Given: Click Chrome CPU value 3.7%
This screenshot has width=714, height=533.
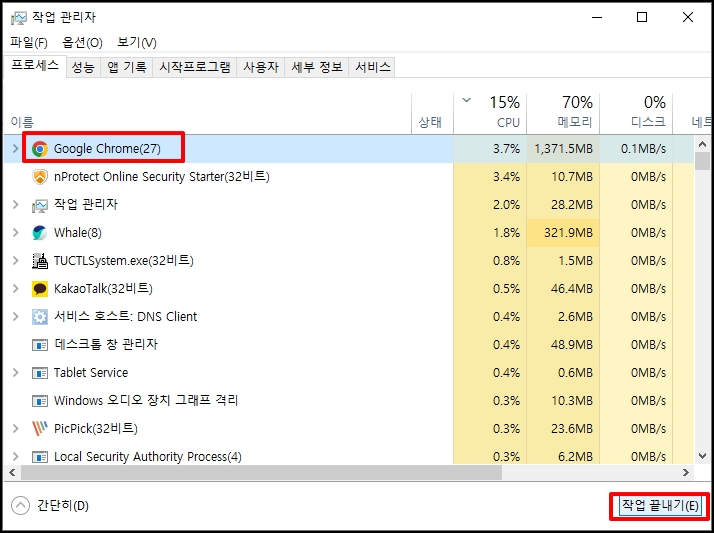Looking at the screenshot, I should click(506, 148).
